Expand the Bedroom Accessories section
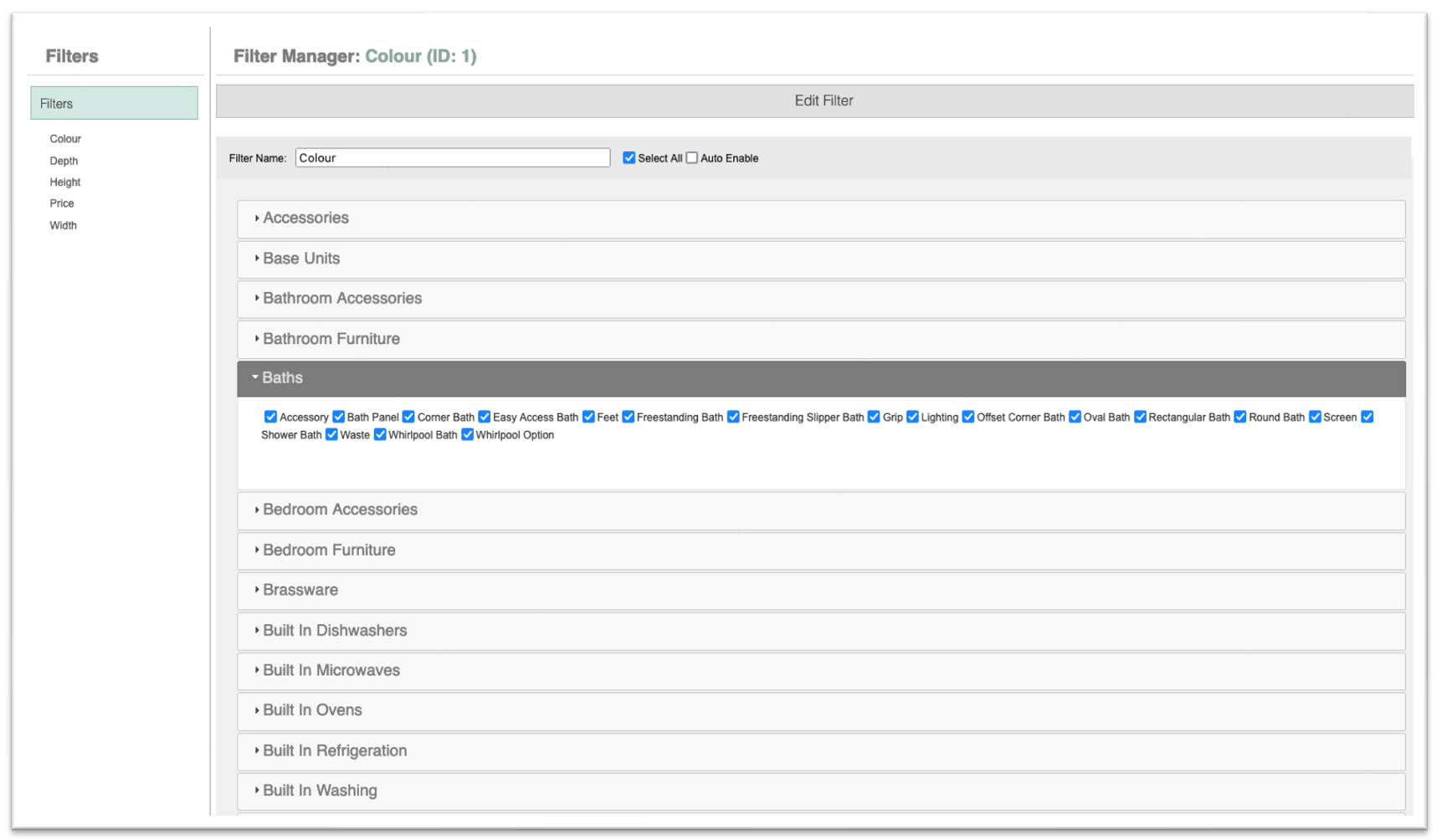This screenshot has width=1442, height=840. (x=340, y=510)
